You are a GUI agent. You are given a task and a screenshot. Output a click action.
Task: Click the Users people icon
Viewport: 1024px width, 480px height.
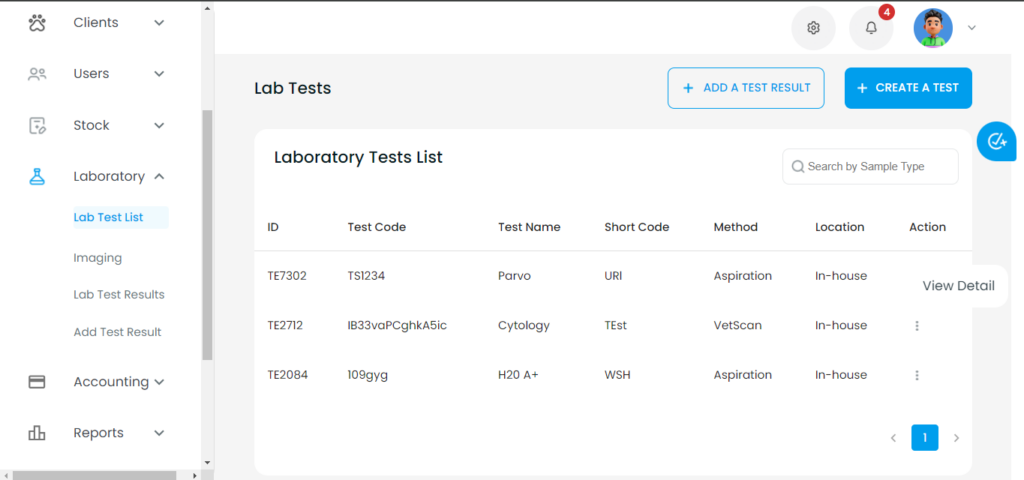[x=37, y=74]
